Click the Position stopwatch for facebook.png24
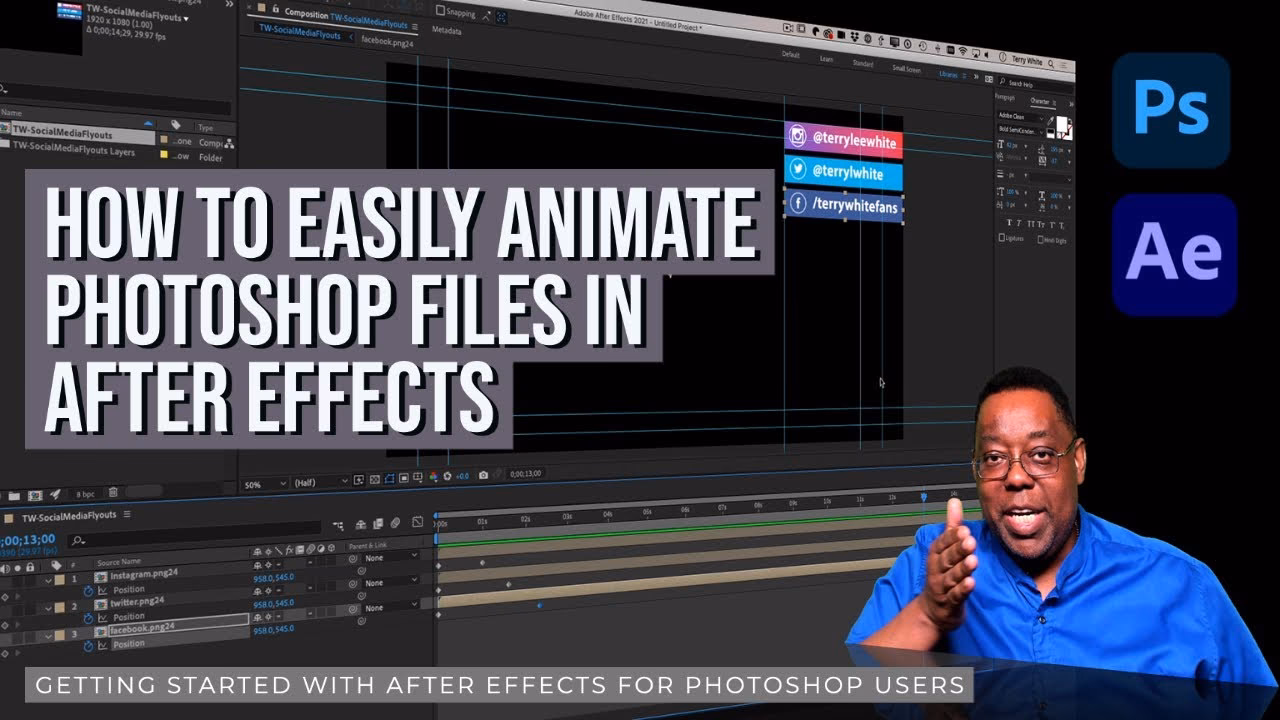Image resolution: width=1280 pixels, height=720 pixels. click(x=88, y=643)
